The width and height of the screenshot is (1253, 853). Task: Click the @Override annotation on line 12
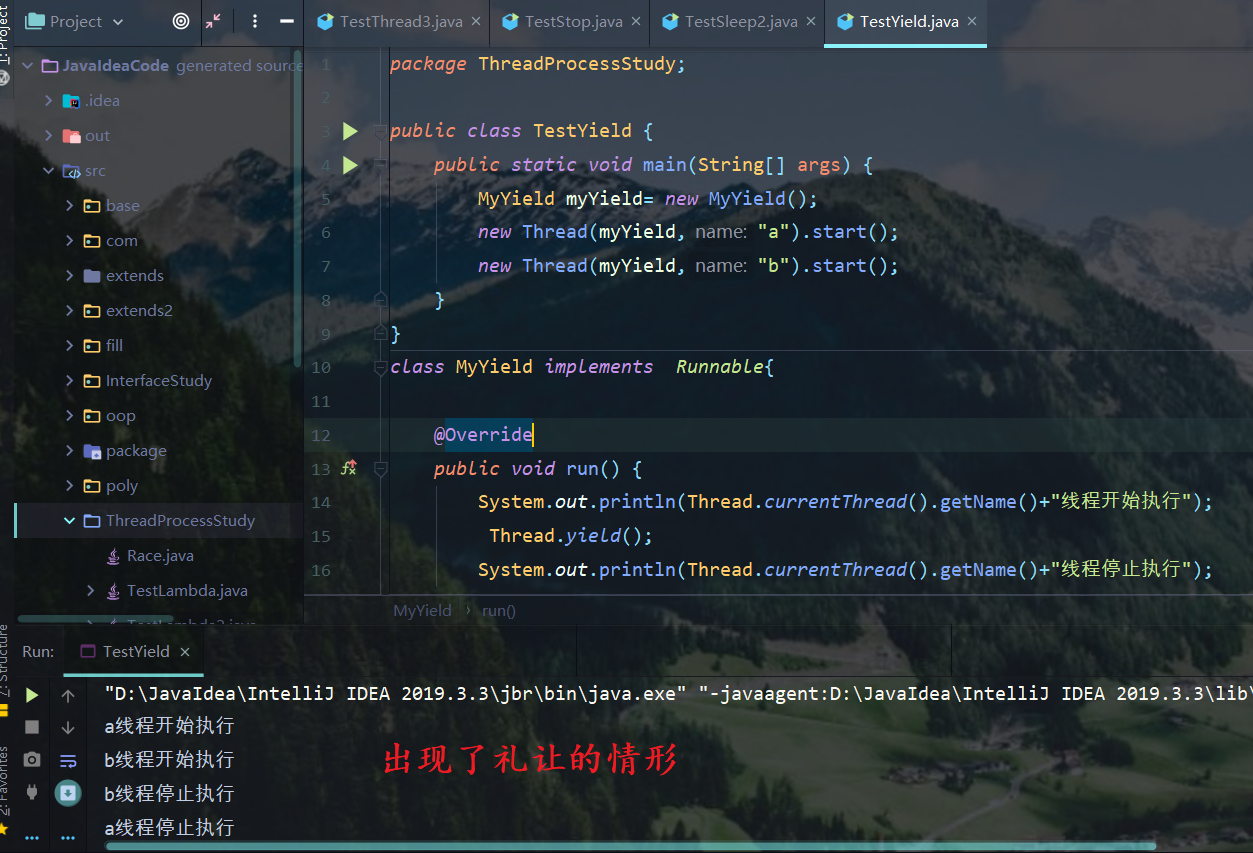pyautogui.click(x=483, y=435)
